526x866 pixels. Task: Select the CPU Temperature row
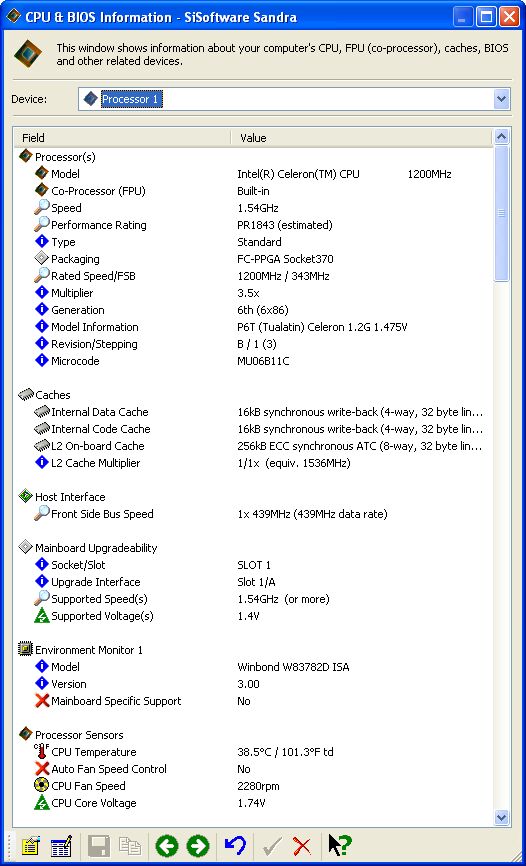coord(253,752)
